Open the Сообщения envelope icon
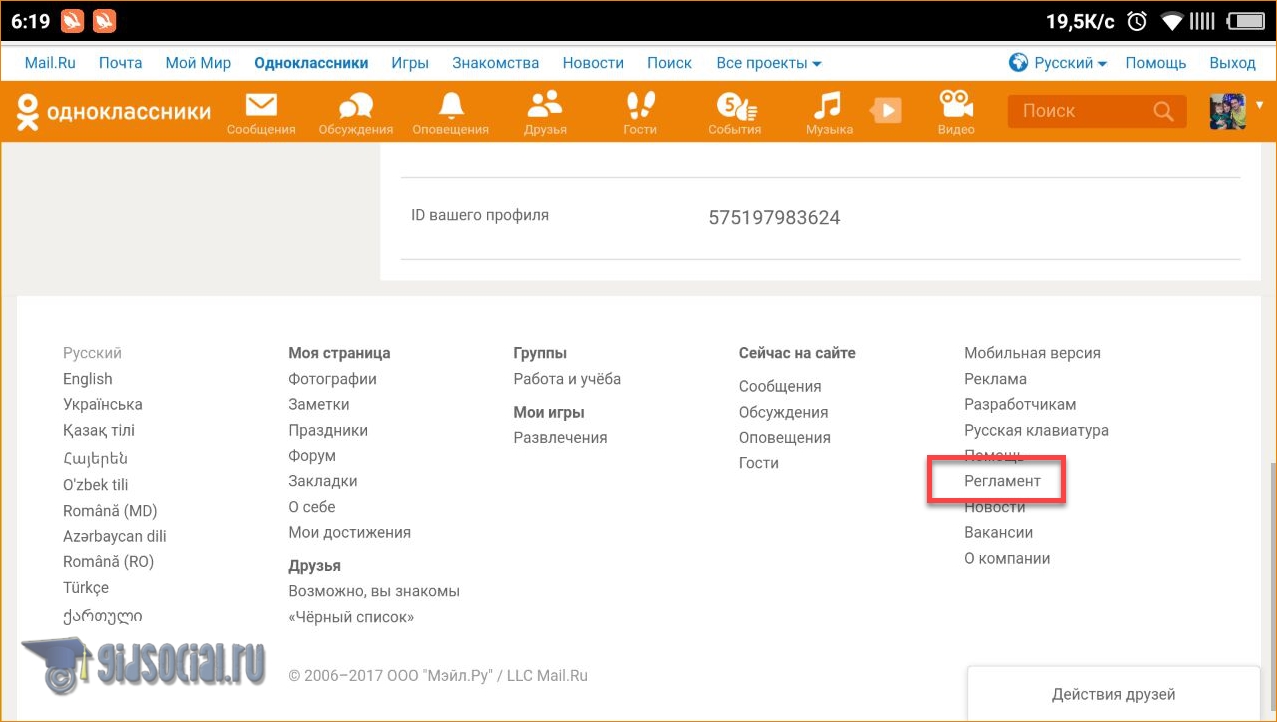The width and height of the screenshot is (1277, 722). pos(261,106)
